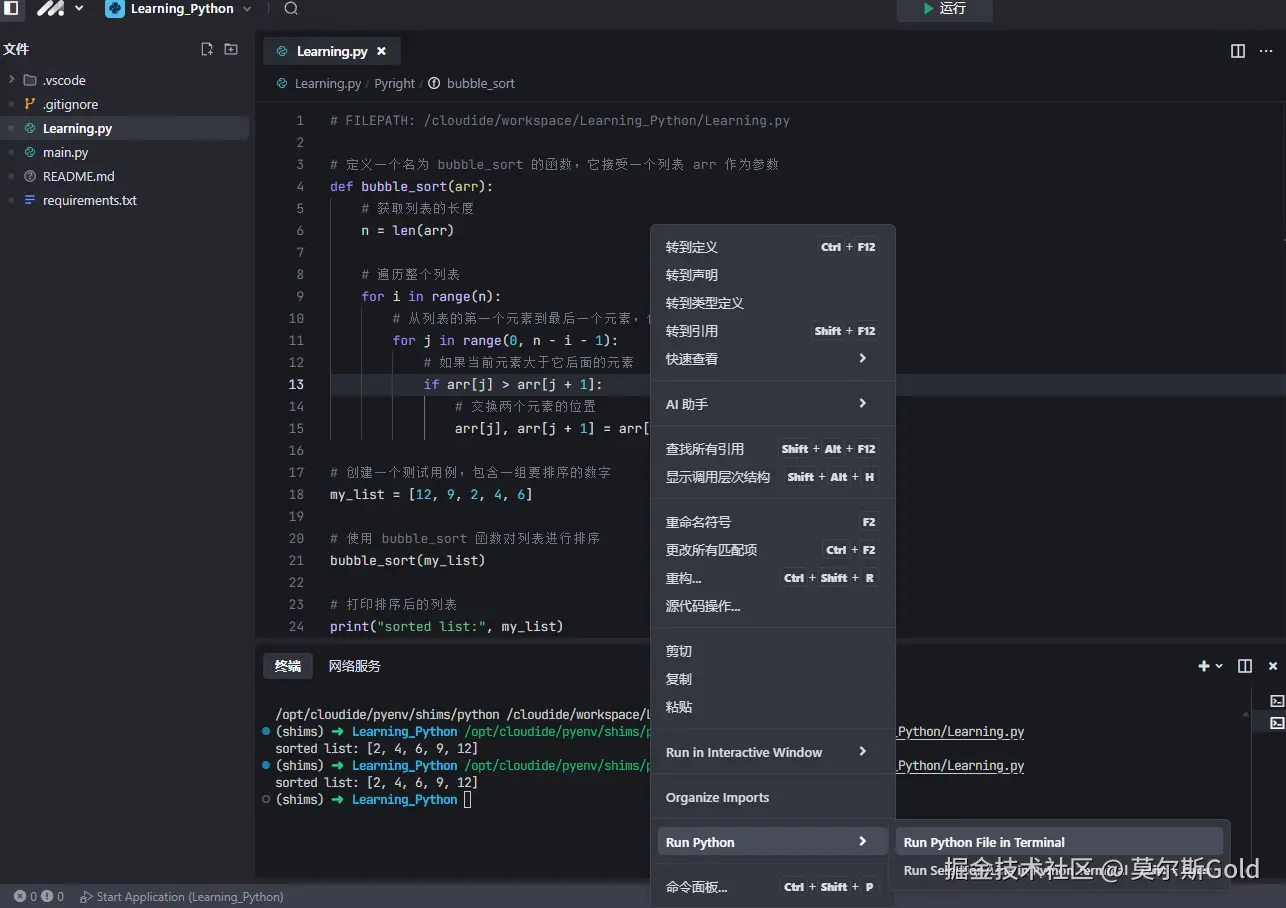Toggle the sidebar panel icon at top-left
The height and width of the screenshot is (908, 1286).
(11, 9)
